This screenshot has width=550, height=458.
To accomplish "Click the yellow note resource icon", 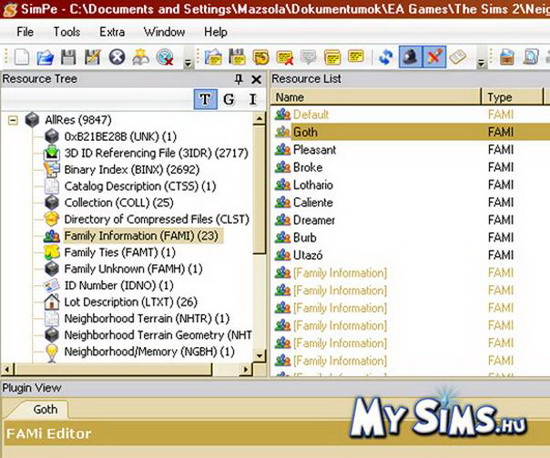I will (356, 56).
